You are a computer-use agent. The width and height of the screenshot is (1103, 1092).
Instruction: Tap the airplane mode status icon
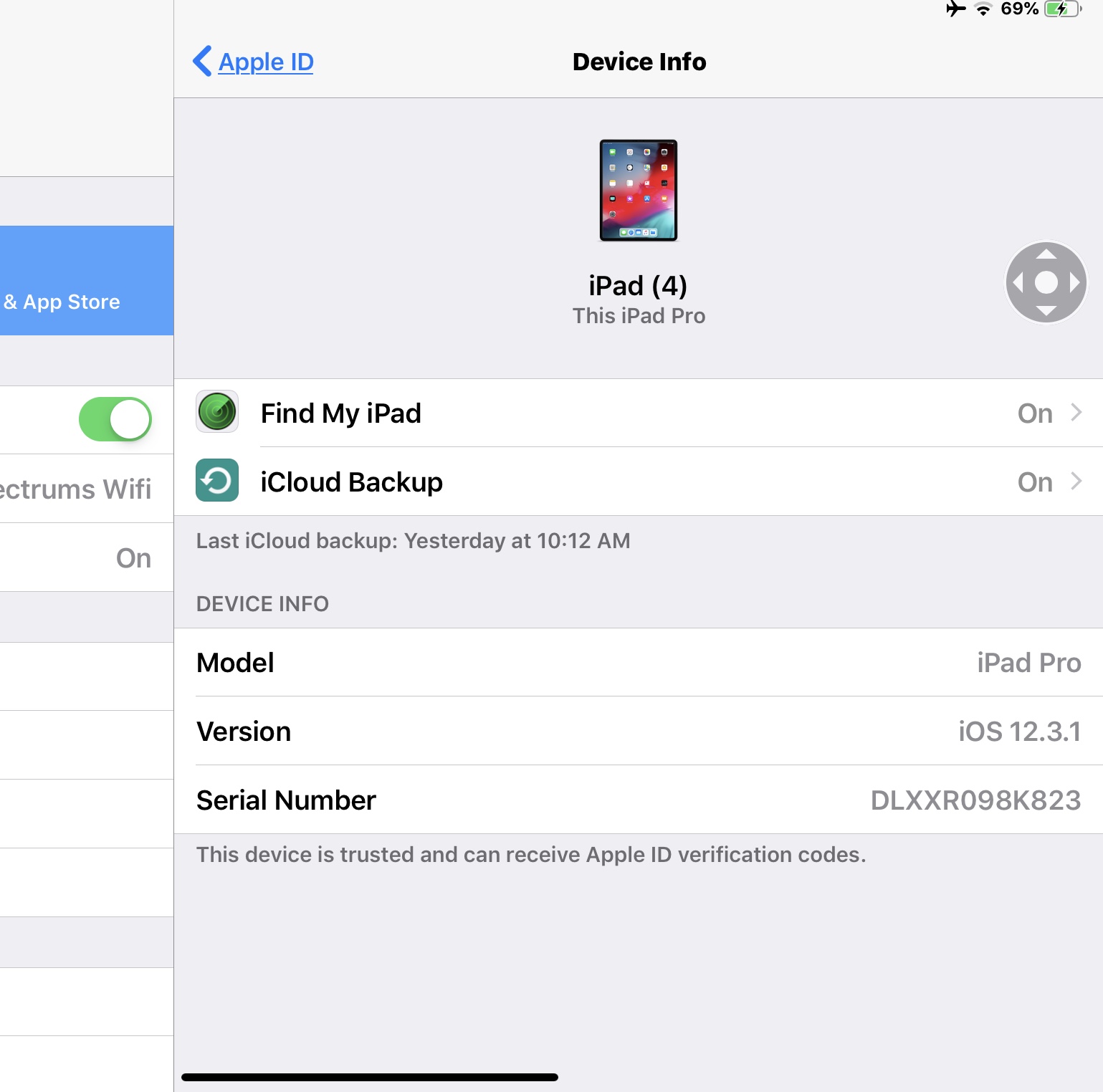click(x=955, y=9)
